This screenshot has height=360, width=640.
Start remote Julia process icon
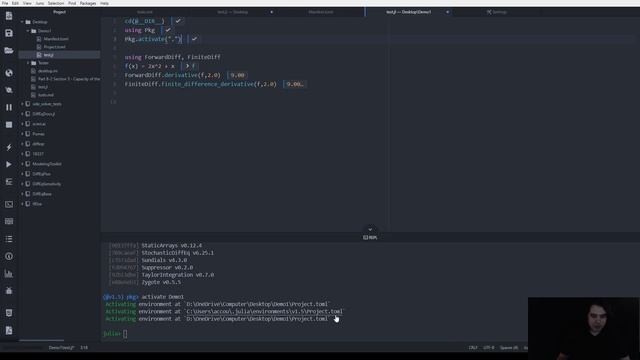click(x=9, y=90)
